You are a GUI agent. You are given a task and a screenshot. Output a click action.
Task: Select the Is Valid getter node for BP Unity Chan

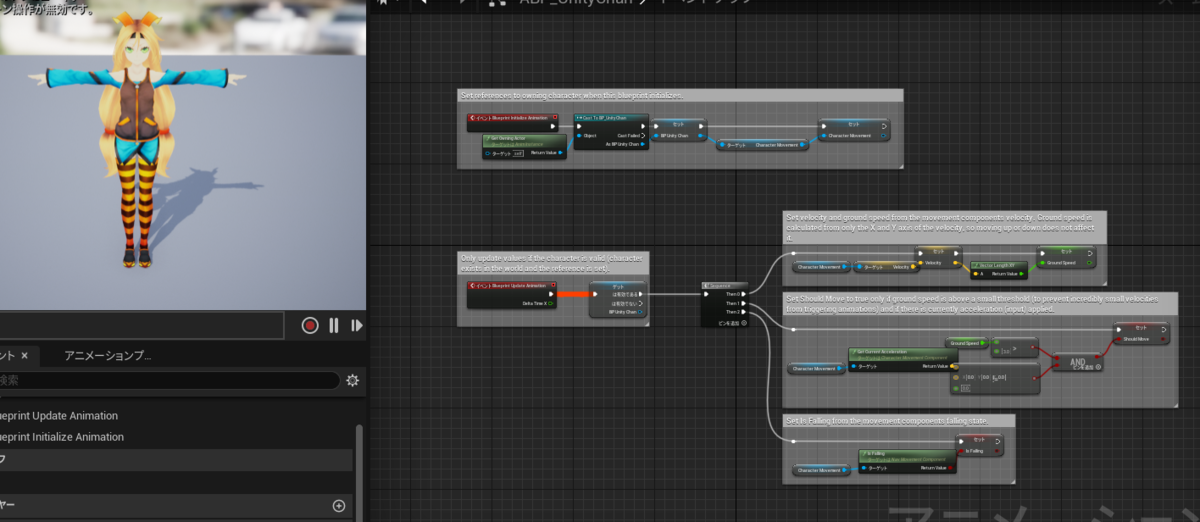617,299
